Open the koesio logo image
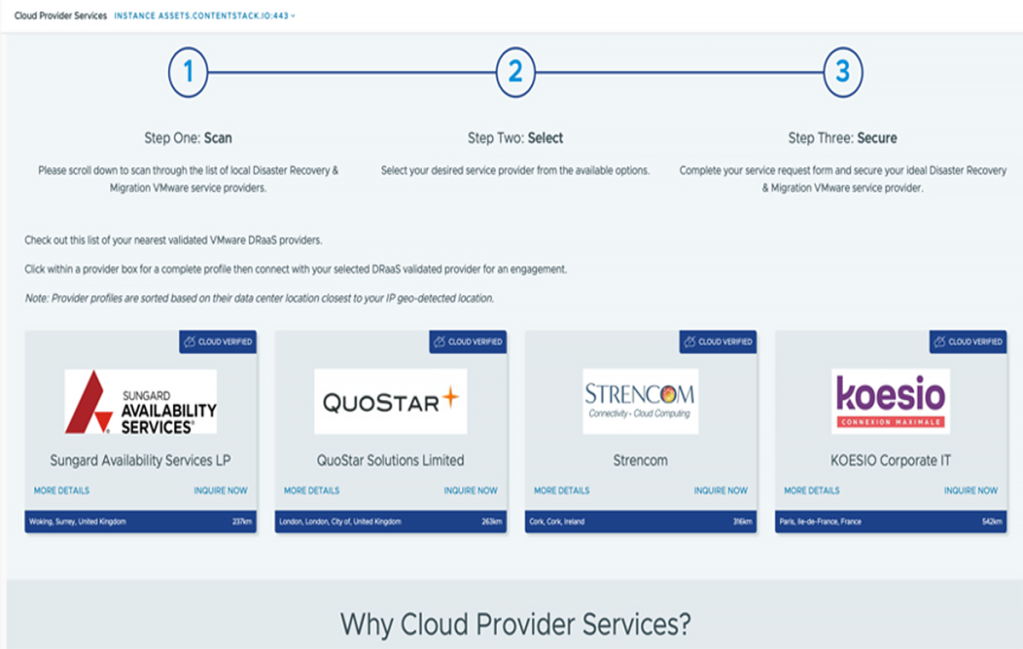The image size is (1023, 649). pyautogui.click(x=891, y=402)
